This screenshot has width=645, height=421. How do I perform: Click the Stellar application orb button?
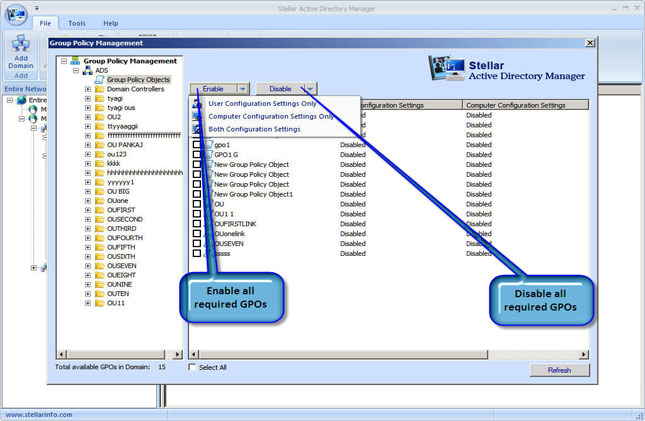click(16, 14)
